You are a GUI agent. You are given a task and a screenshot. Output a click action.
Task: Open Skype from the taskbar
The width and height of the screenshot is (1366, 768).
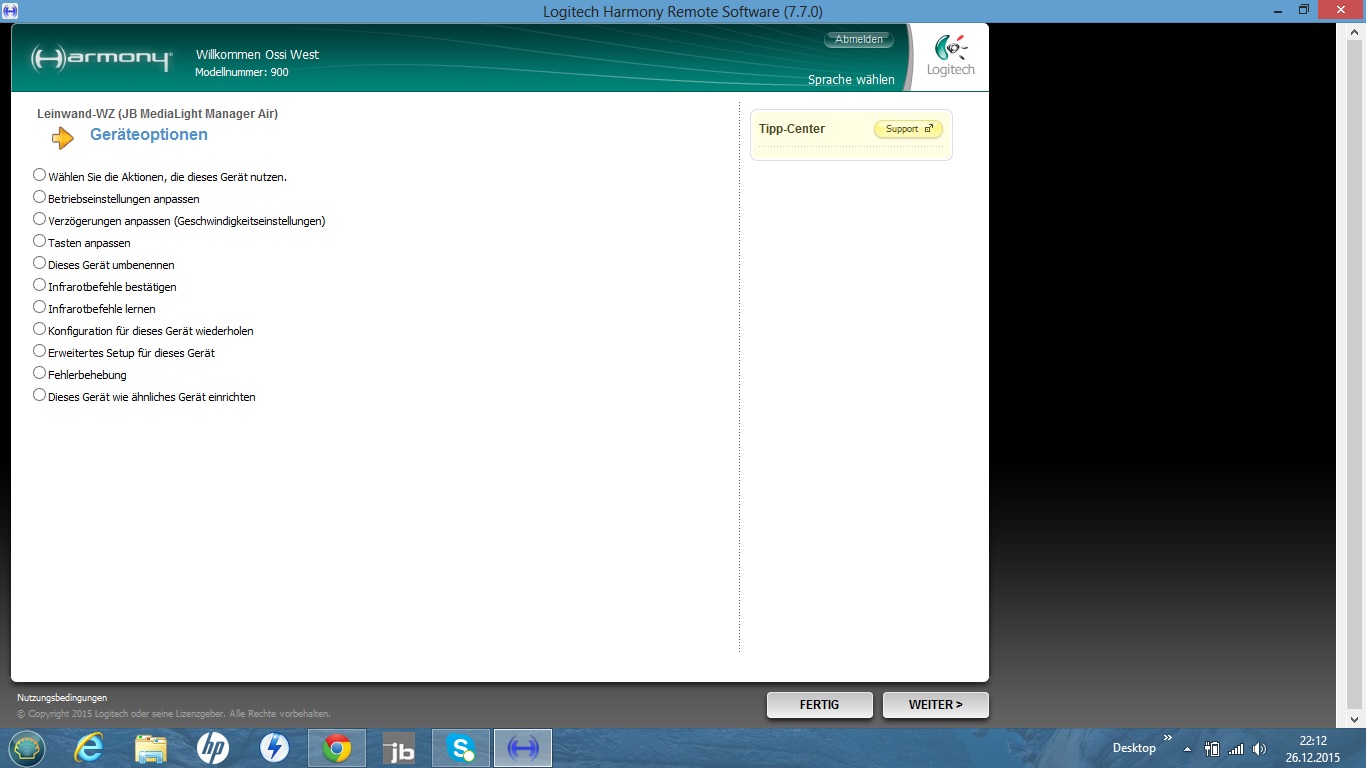point(461,748)
